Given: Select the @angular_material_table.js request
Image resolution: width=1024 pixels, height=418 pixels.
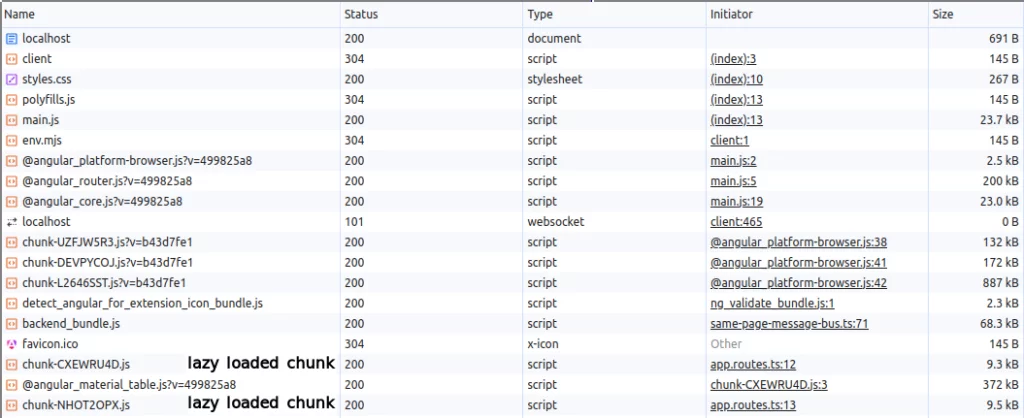Looking at the screenshot, I should pos(129,385).
